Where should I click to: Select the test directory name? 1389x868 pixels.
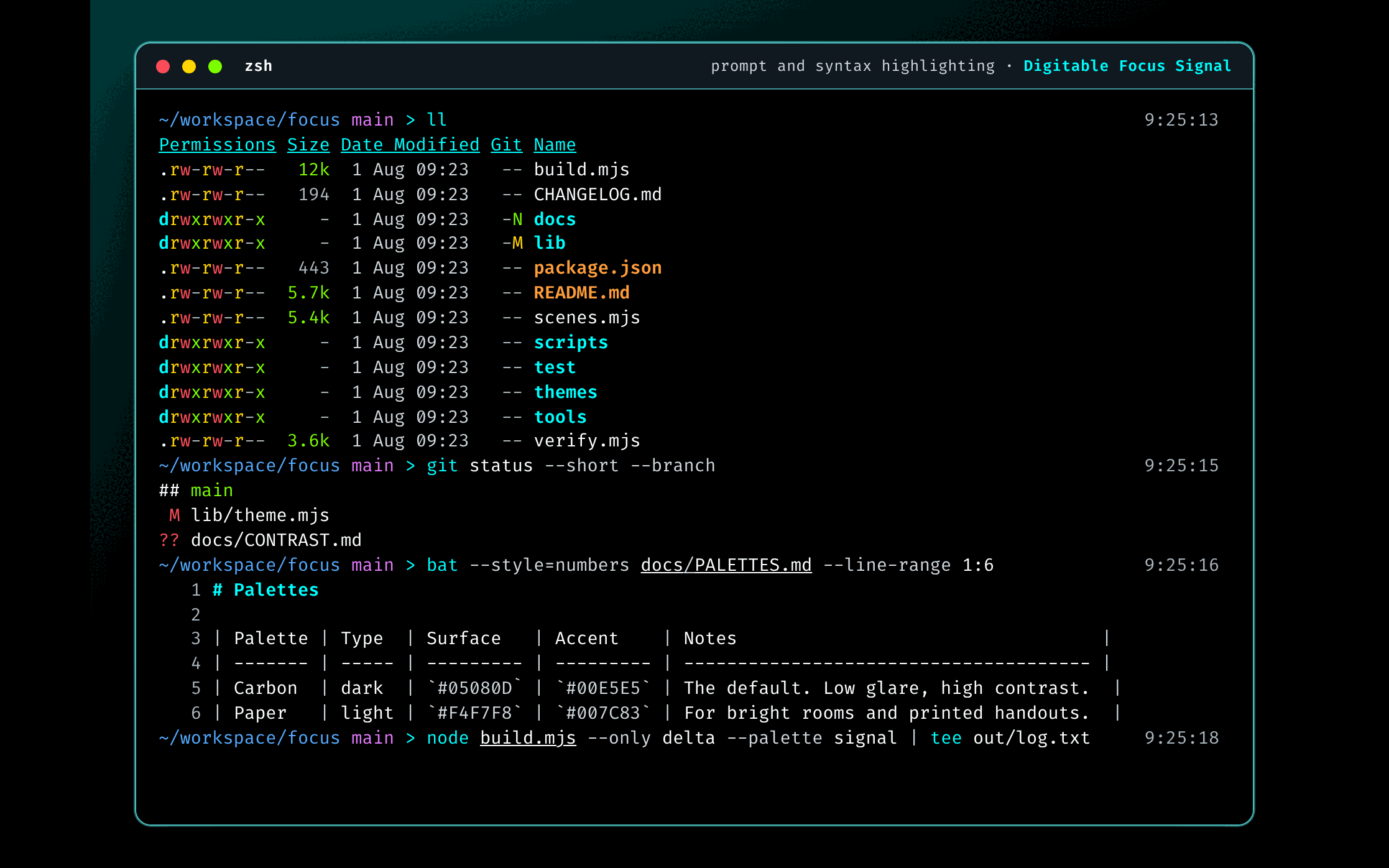(555, 367)
